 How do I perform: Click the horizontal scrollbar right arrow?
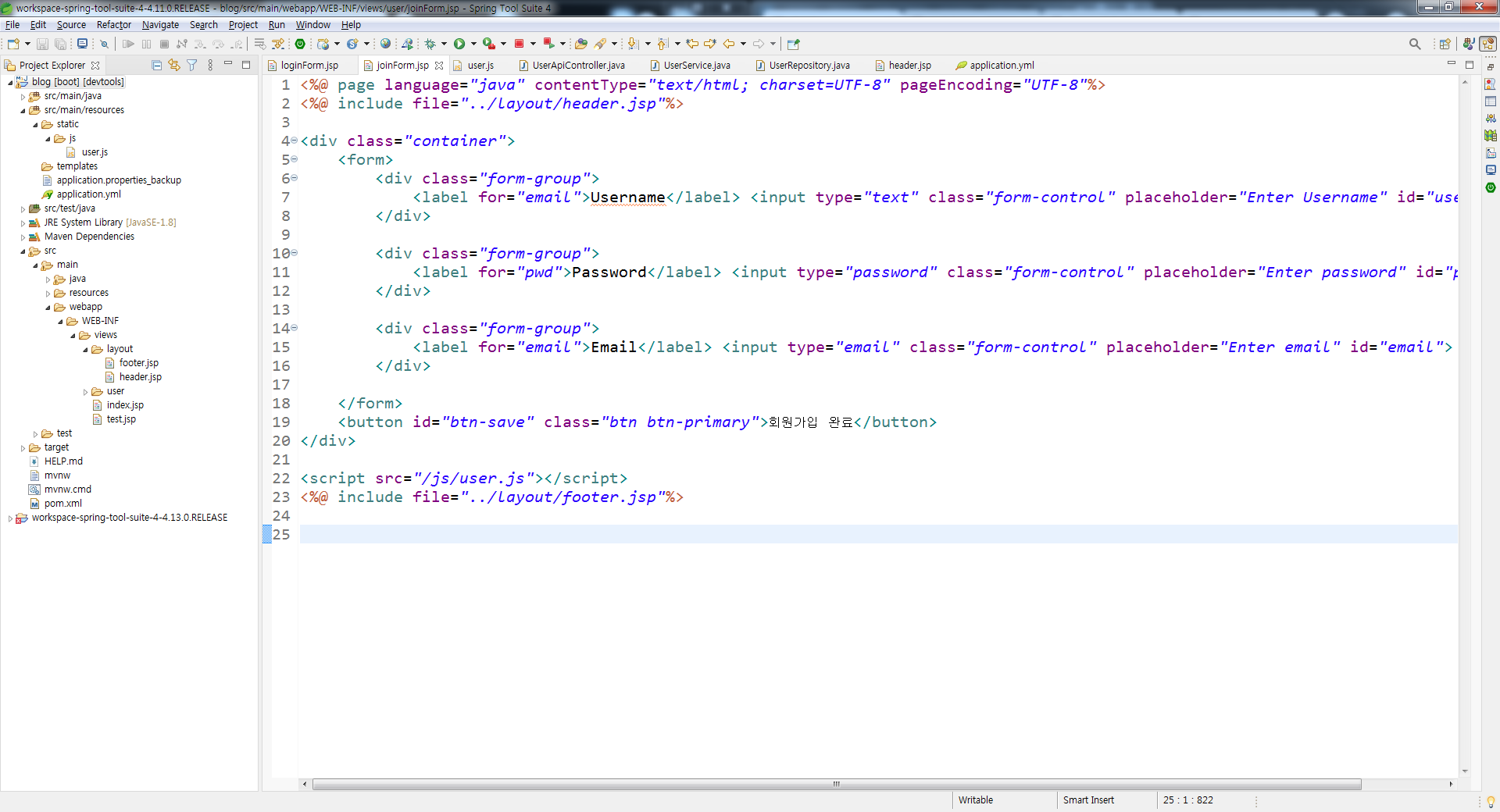(1451, 784)
